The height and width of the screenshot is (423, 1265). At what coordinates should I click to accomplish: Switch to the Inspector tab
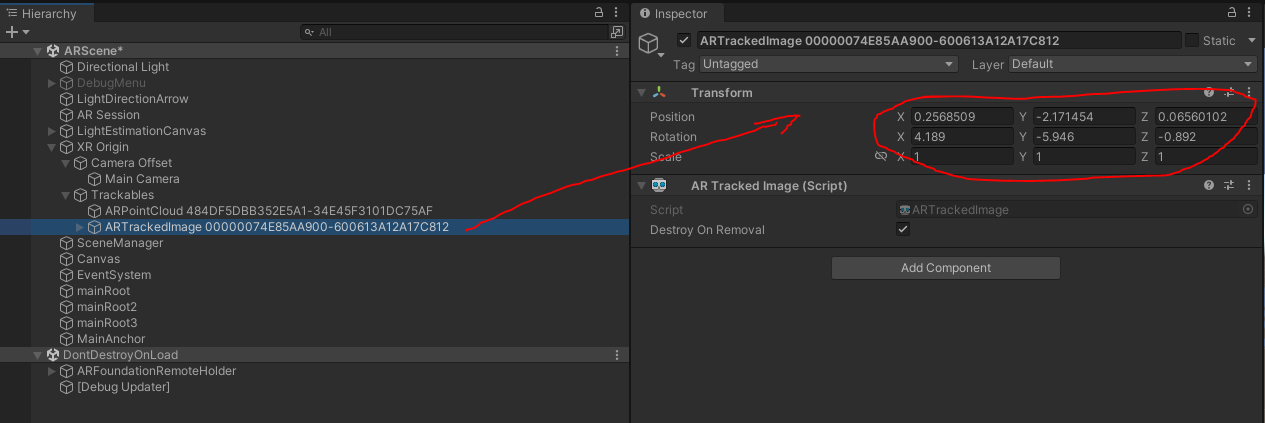[x=679, y=14]
